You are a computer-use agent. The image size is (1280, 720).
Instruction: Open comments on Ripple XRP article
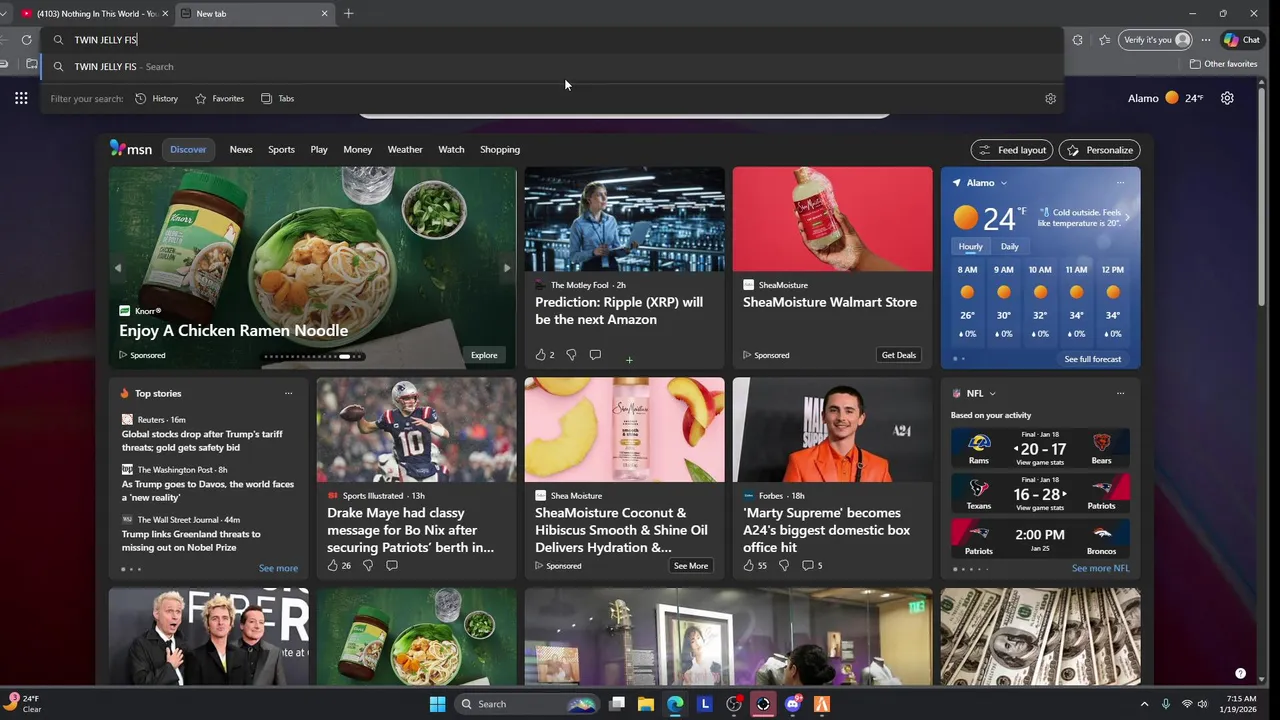pos(595,355)
